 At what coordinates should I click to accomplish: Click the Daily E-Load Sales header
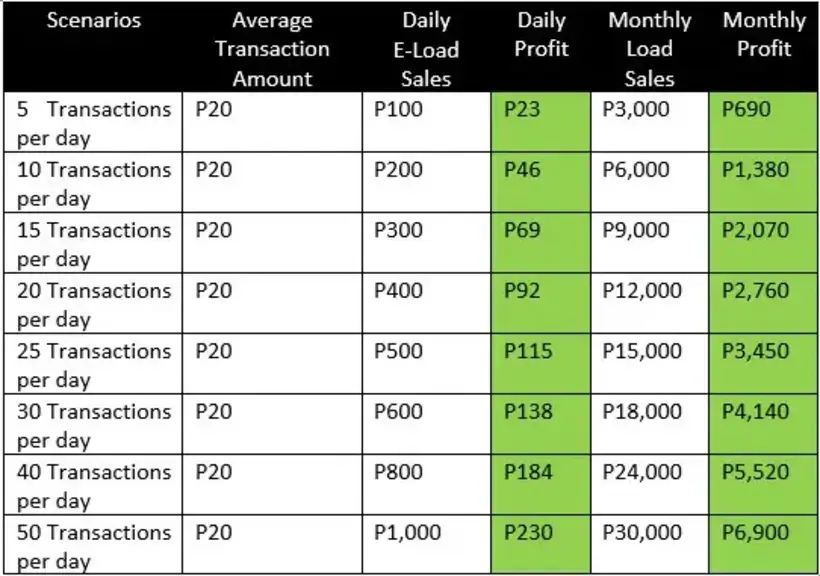click(426, 49)
